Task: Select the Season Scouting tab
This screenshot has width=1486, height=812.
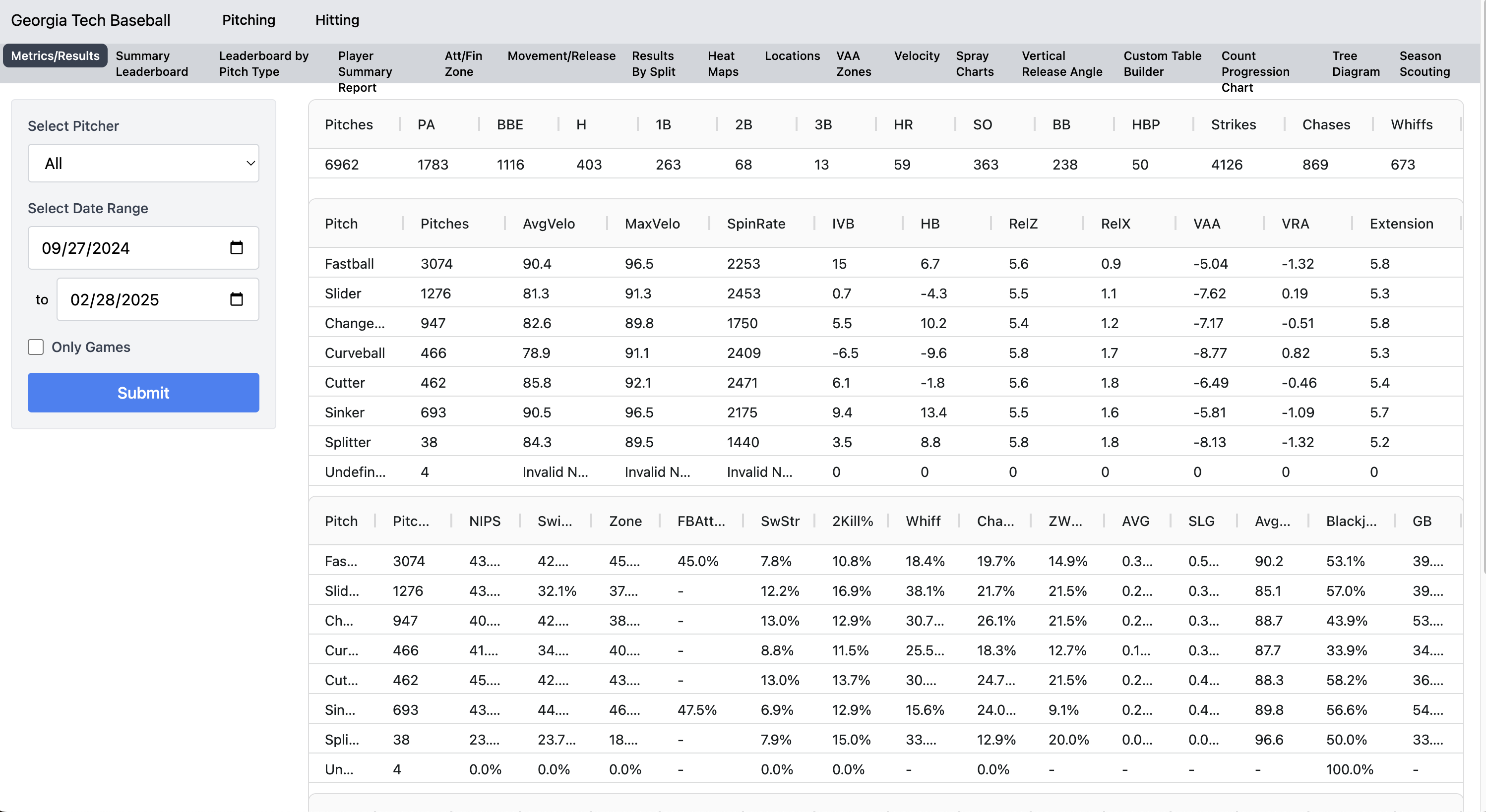Action: pyautogui.click(x=1424, y=63)
